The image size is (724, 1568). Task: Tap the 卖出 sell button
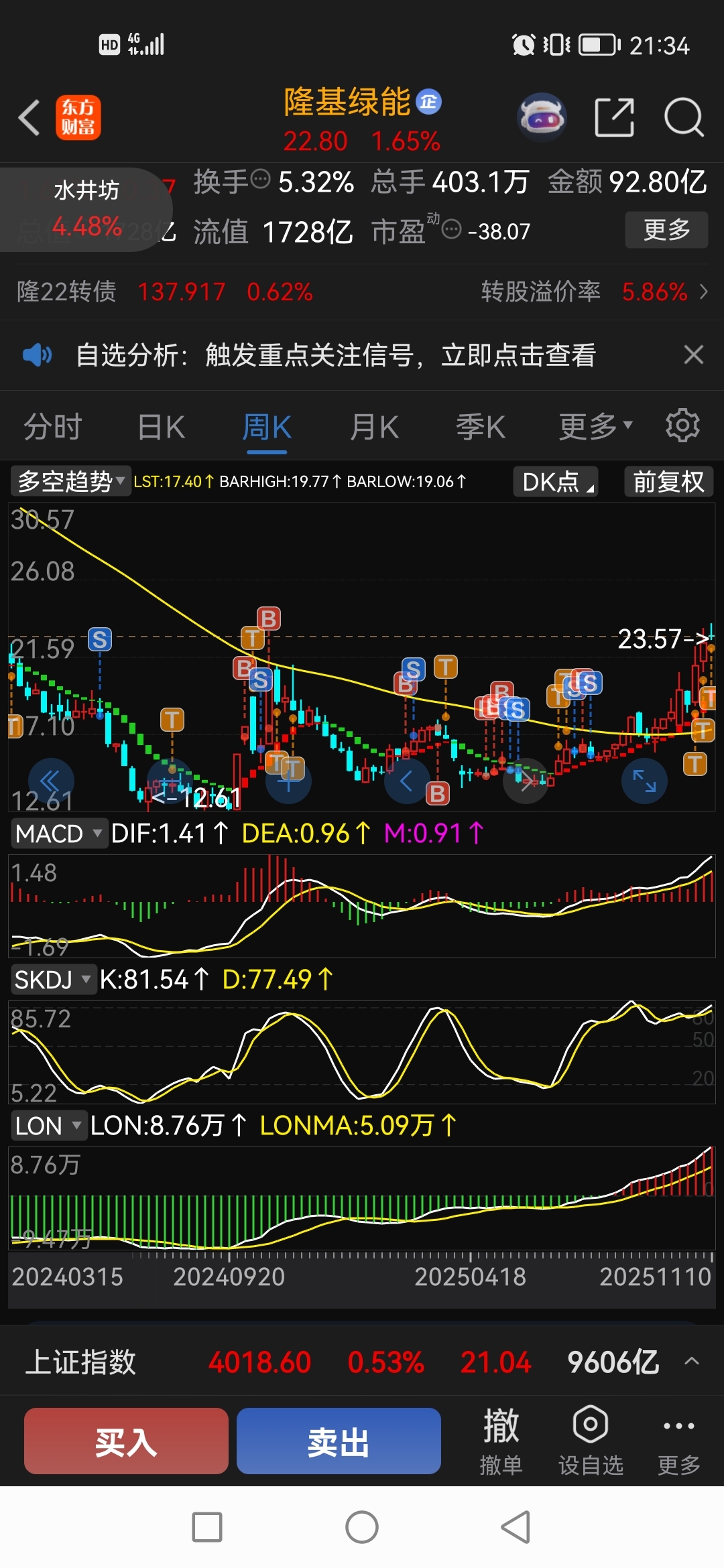tap(339, 1441)
